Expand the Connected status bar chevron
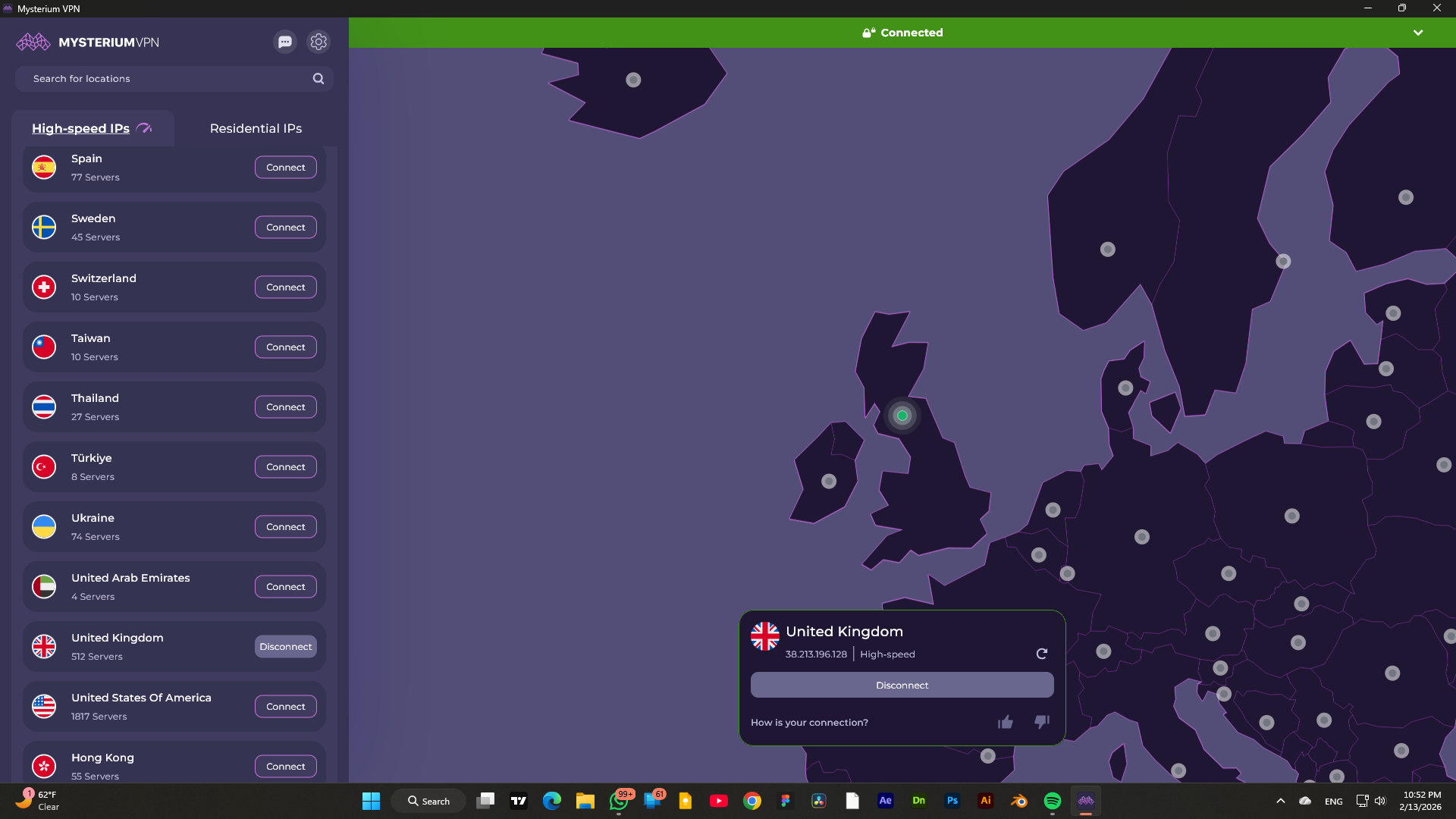Image resolution: width=1456 pixels, height=819 pixels. 1418,33
